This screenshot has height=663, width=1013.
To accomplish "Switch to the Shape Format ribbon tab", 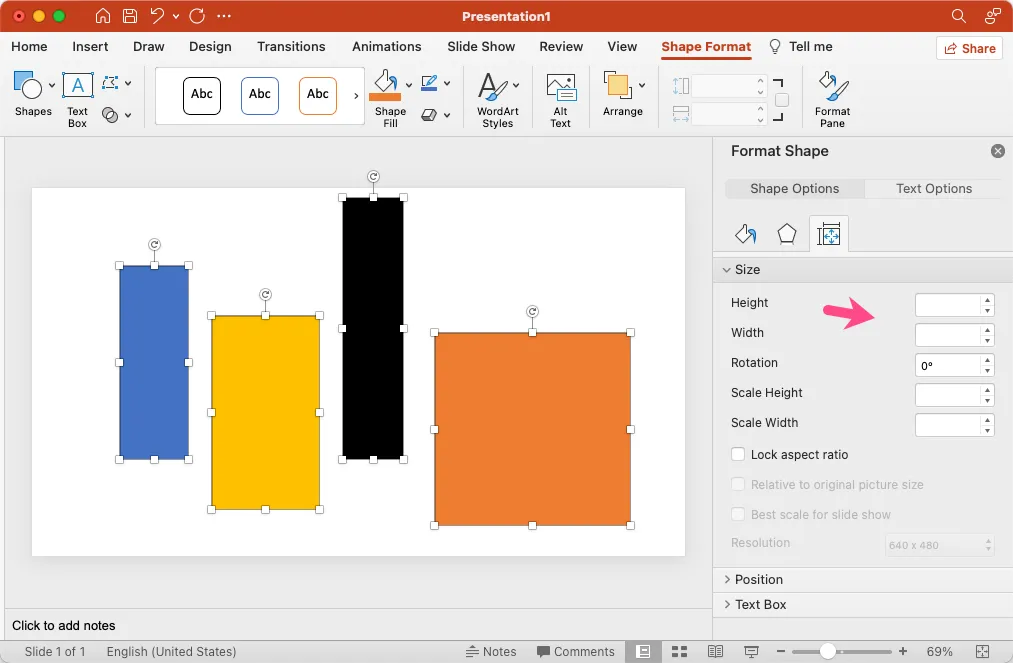I will [x=706, y=47].
